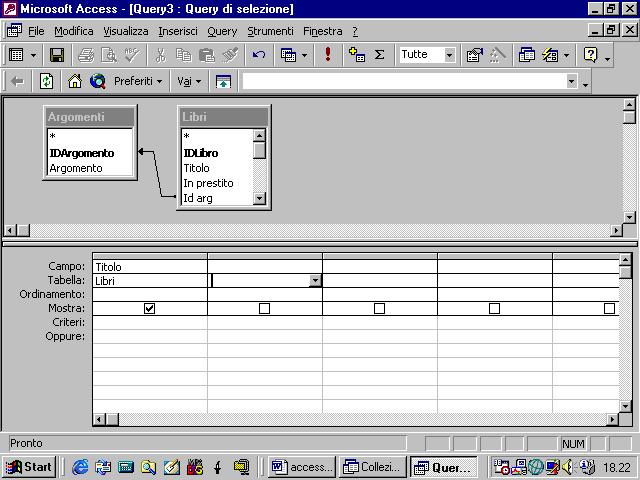Click the Criteri cell under Titolo

point(150,322)
